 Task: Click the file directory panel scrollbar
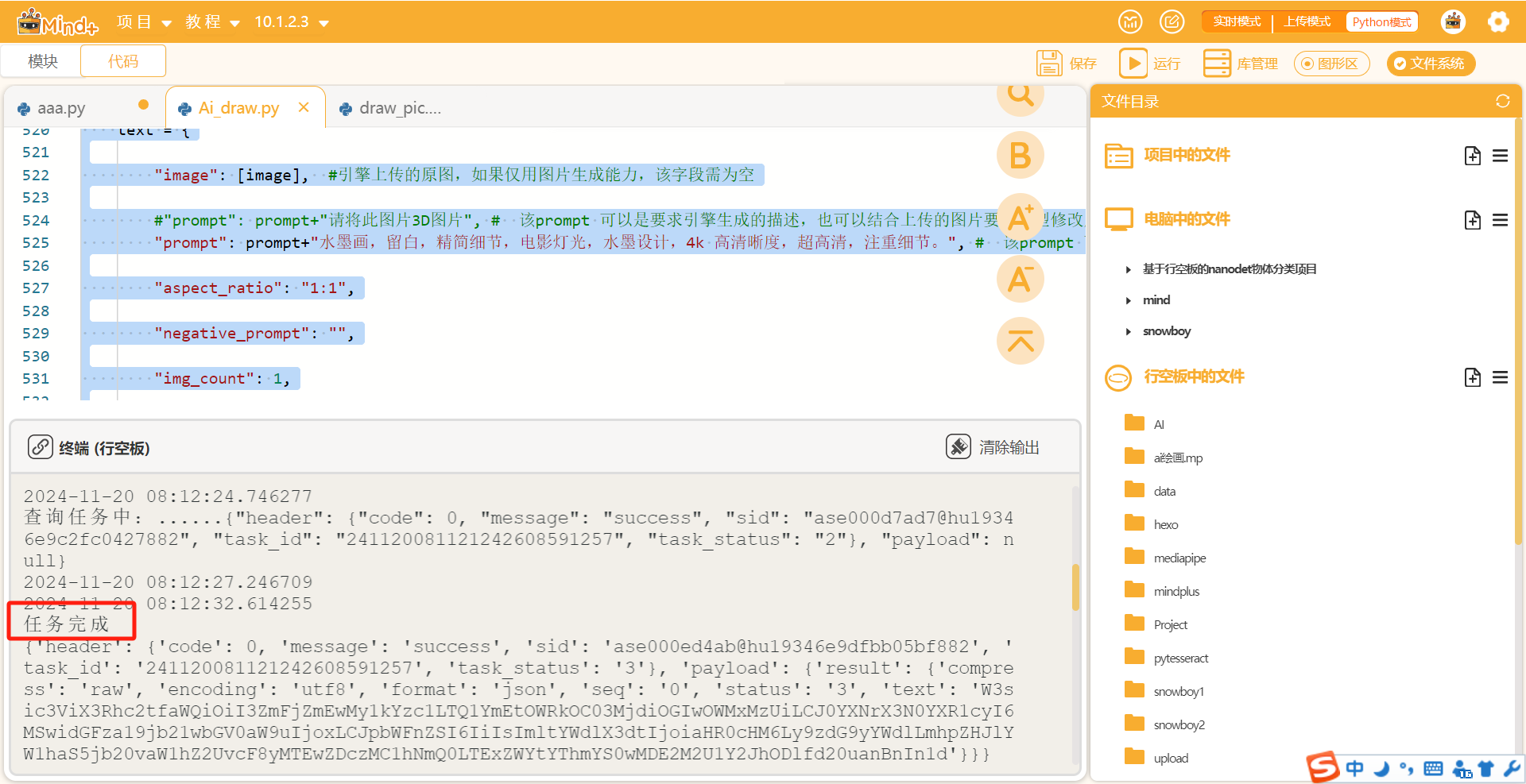point(1519,331)
